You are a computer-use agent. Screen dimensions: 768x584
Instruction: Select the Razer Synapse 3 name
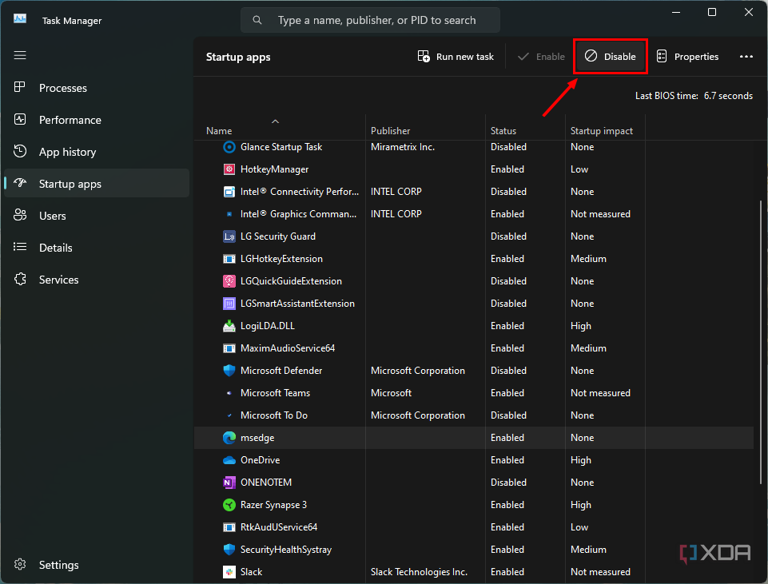[x=273, y=505]
